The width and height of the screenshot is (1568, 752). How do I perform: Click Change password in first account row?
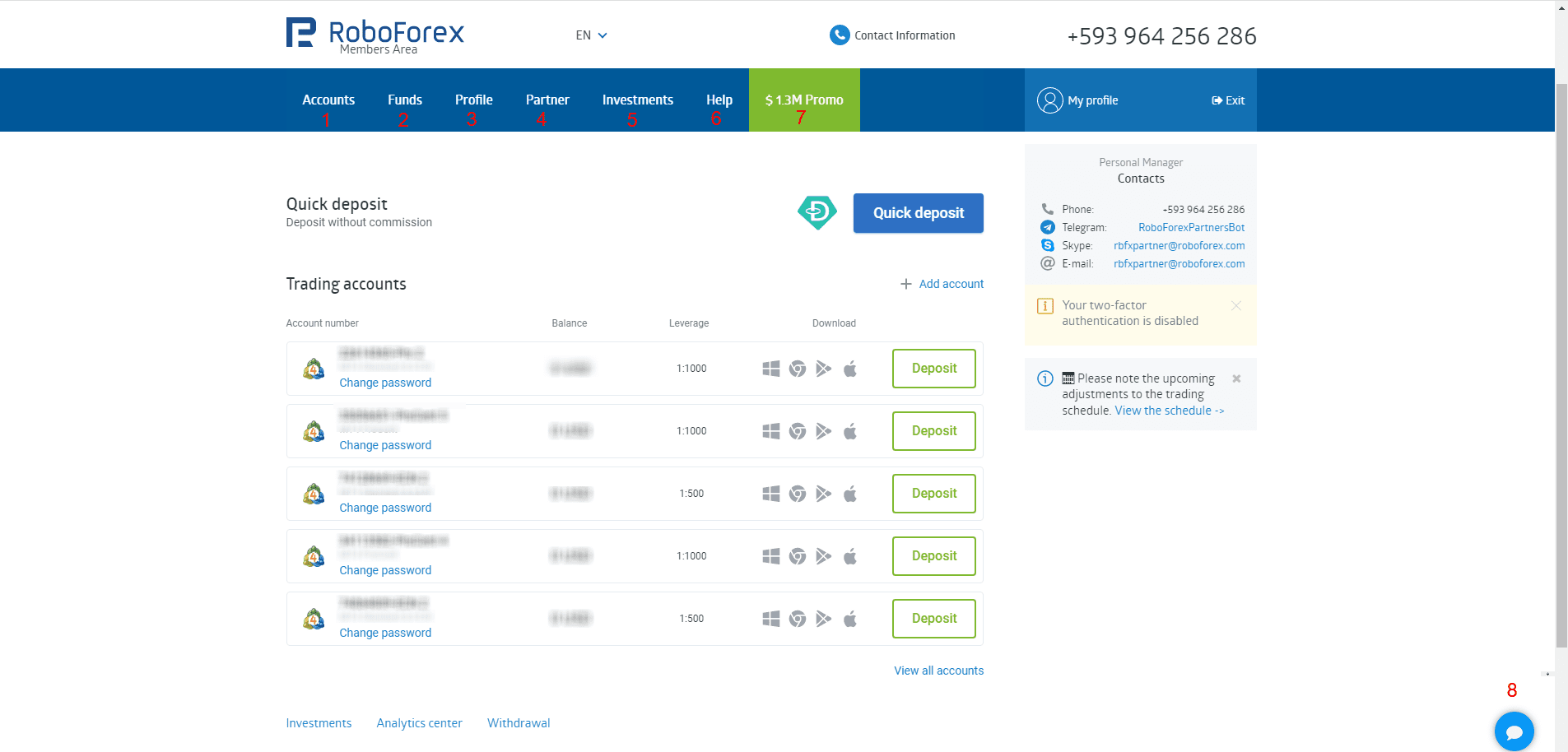[385, 383]
